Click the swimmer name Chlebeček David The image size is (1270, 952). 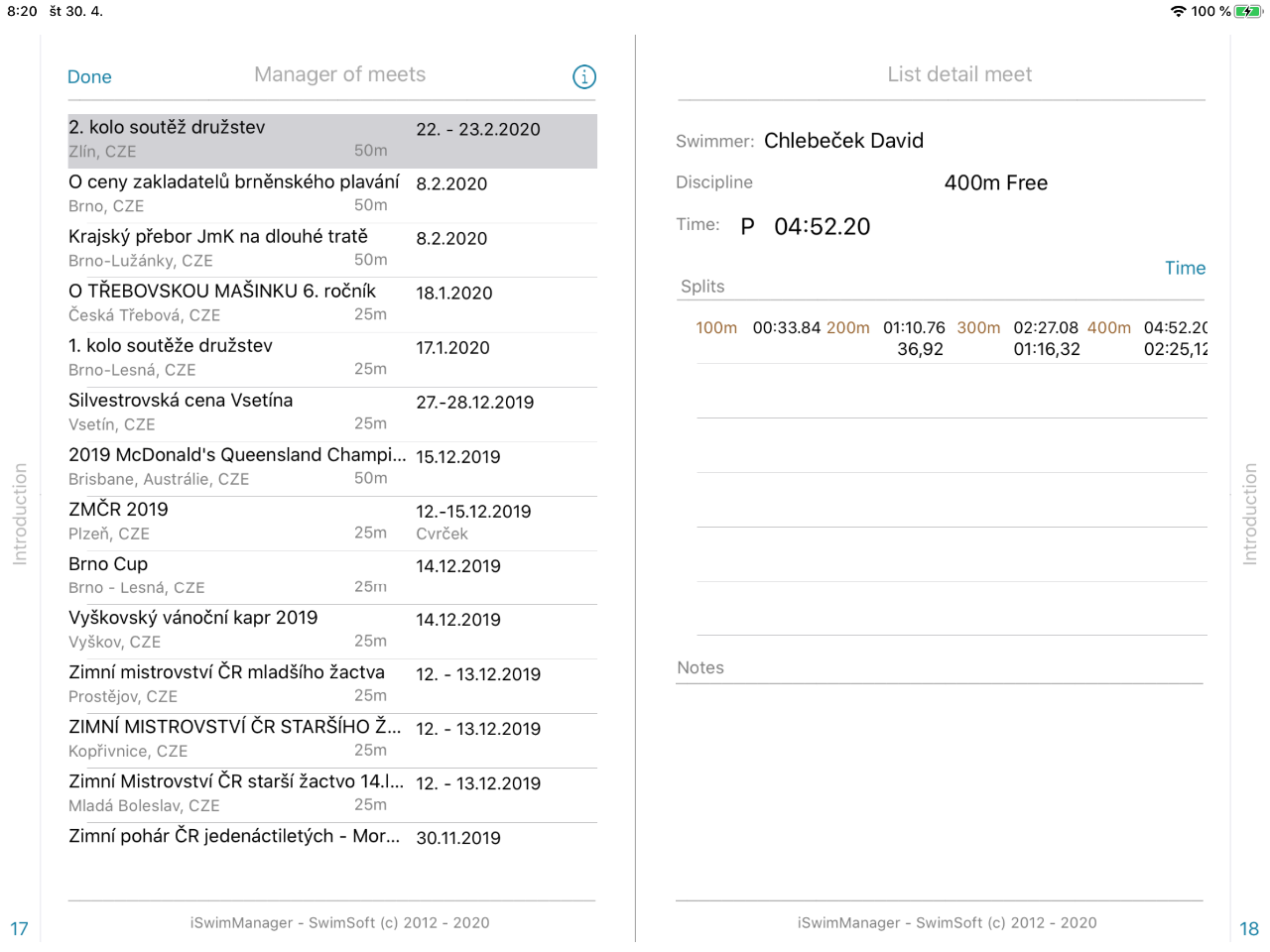pos(843,141)
